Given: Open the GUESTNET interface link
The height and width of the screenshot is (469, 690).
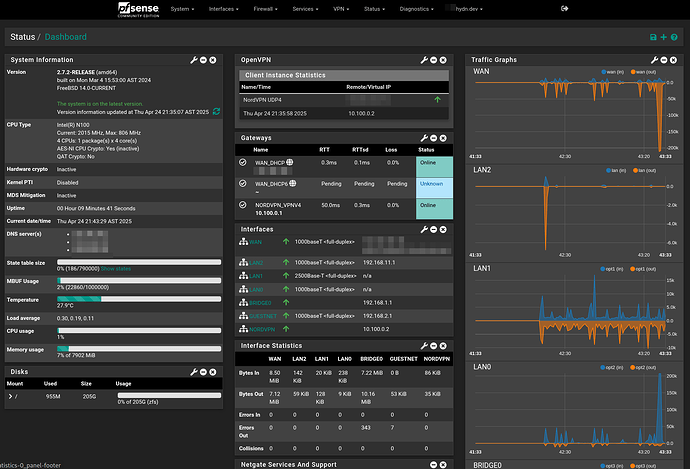Looking at the screenshot, I should 263,316.
